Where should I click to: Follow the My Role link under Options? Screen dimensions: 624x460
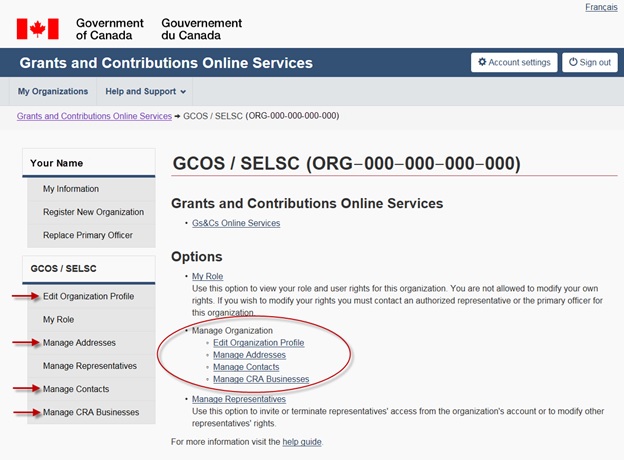(x=210, y=276)
